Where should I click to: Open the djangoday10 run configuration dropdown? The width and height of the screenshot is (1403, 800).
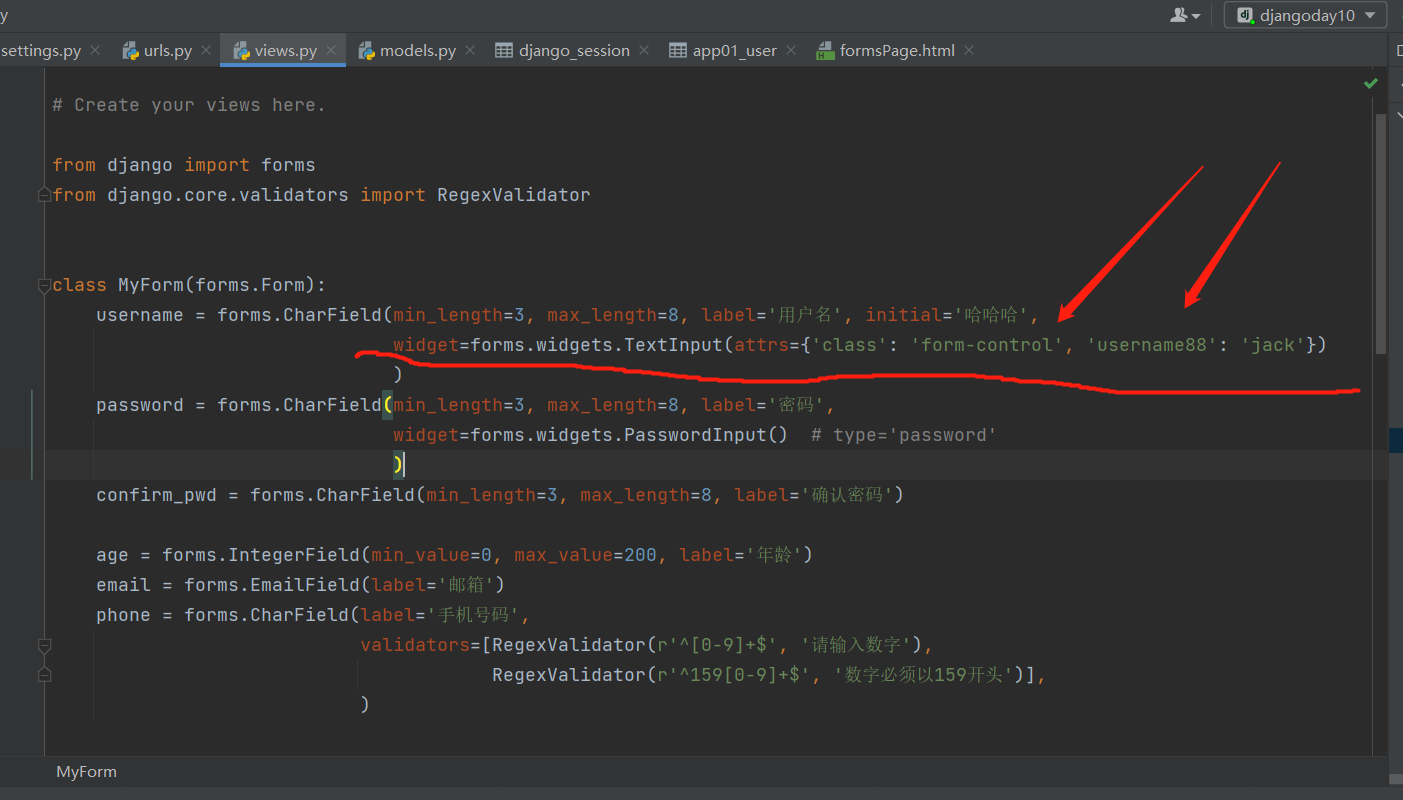[x=1305, y=15]
